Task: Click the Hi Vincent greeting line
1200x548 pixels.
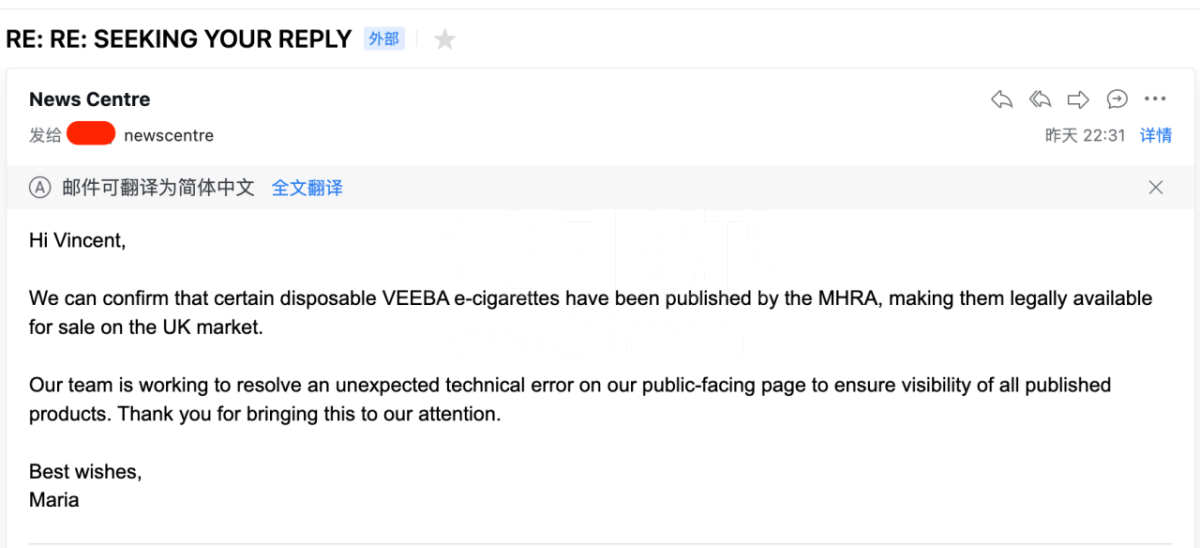Action: click(x=78, y=240)
